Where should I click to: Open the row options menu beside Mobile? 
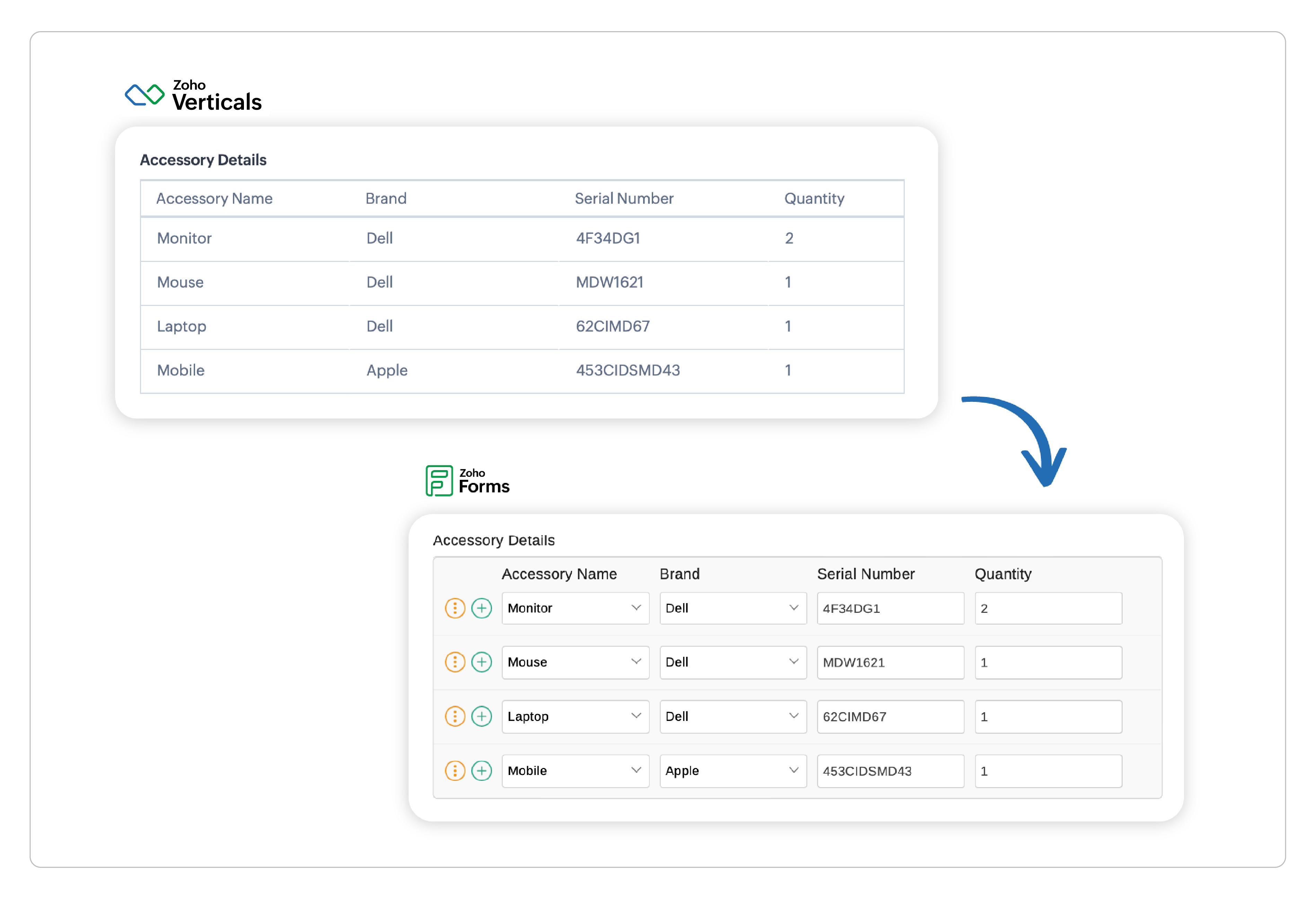455,770
